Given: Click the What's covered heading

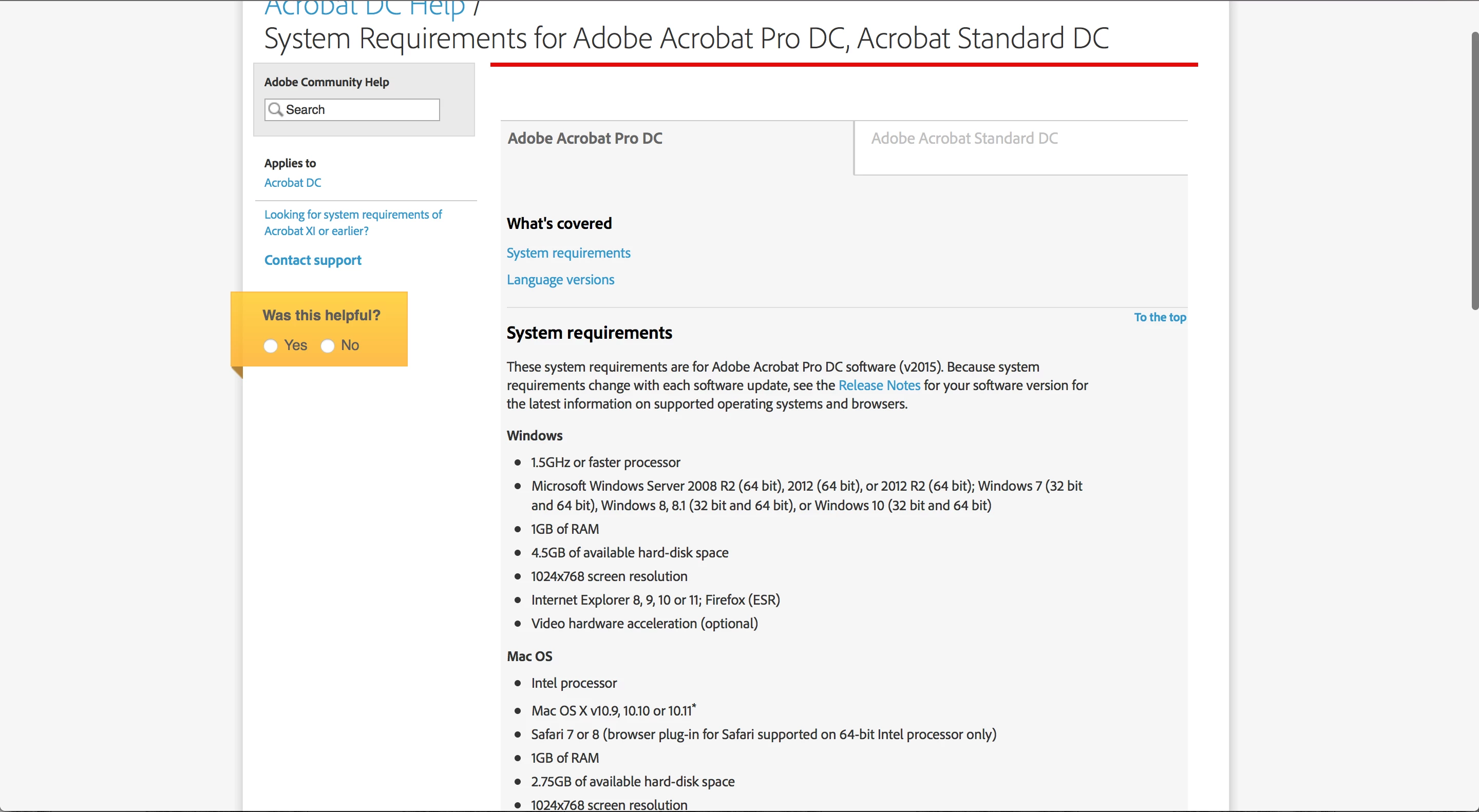Looking at the screenshot, I should [x=559, y=223].
